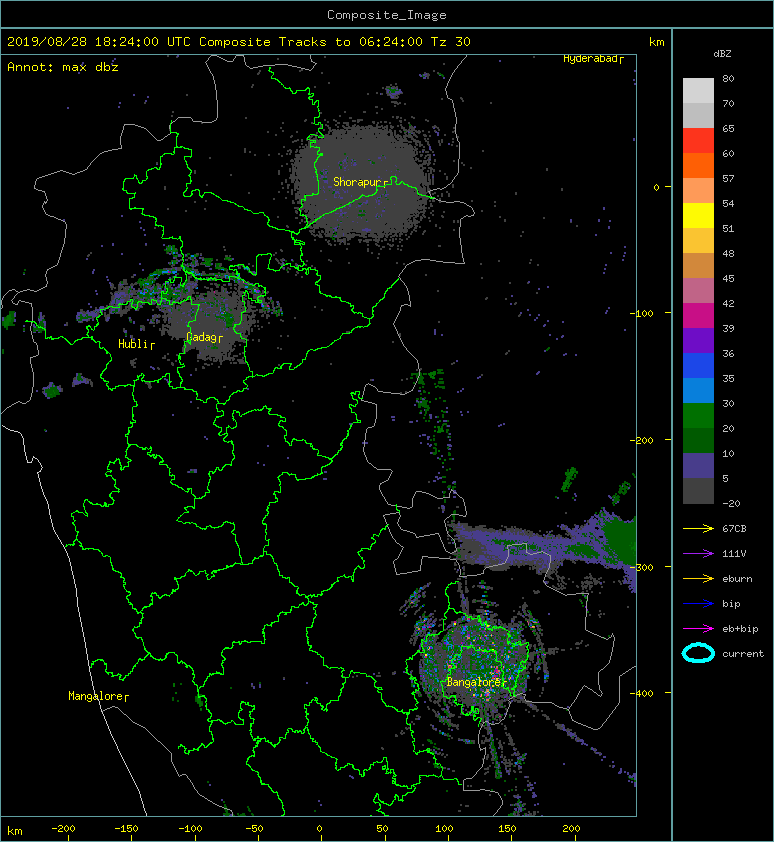
Task: Click the 200 x-axis tick label
Action: pyautogui.click(x=571, y=829)
